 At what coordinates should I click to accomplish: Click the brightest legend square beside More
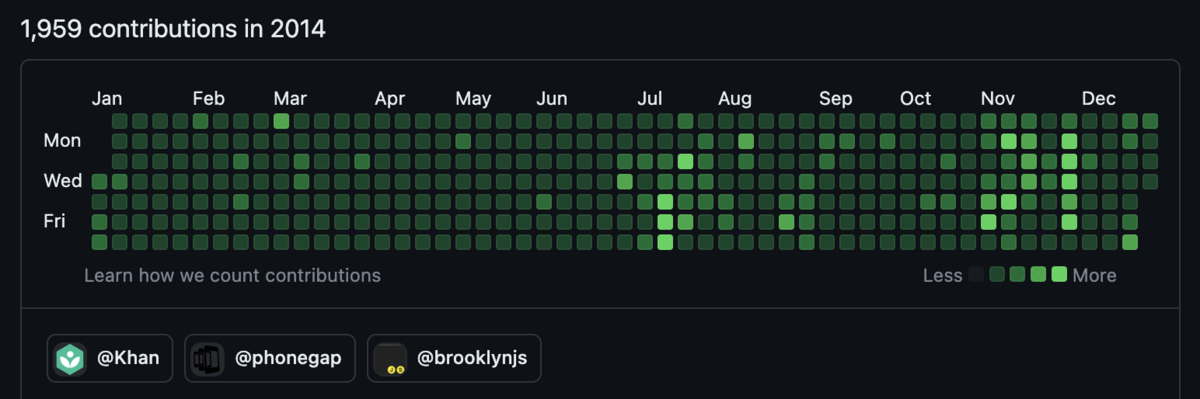[x=1059, y=275]
